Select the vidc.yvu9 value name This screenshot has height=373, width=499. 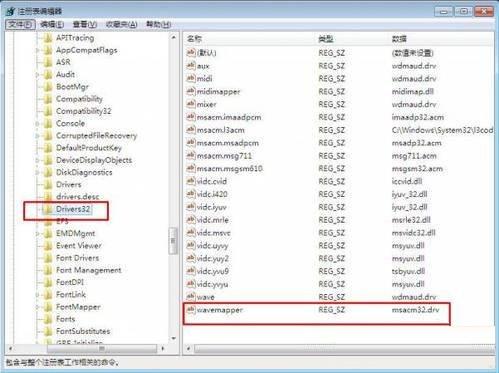[213, 271]
